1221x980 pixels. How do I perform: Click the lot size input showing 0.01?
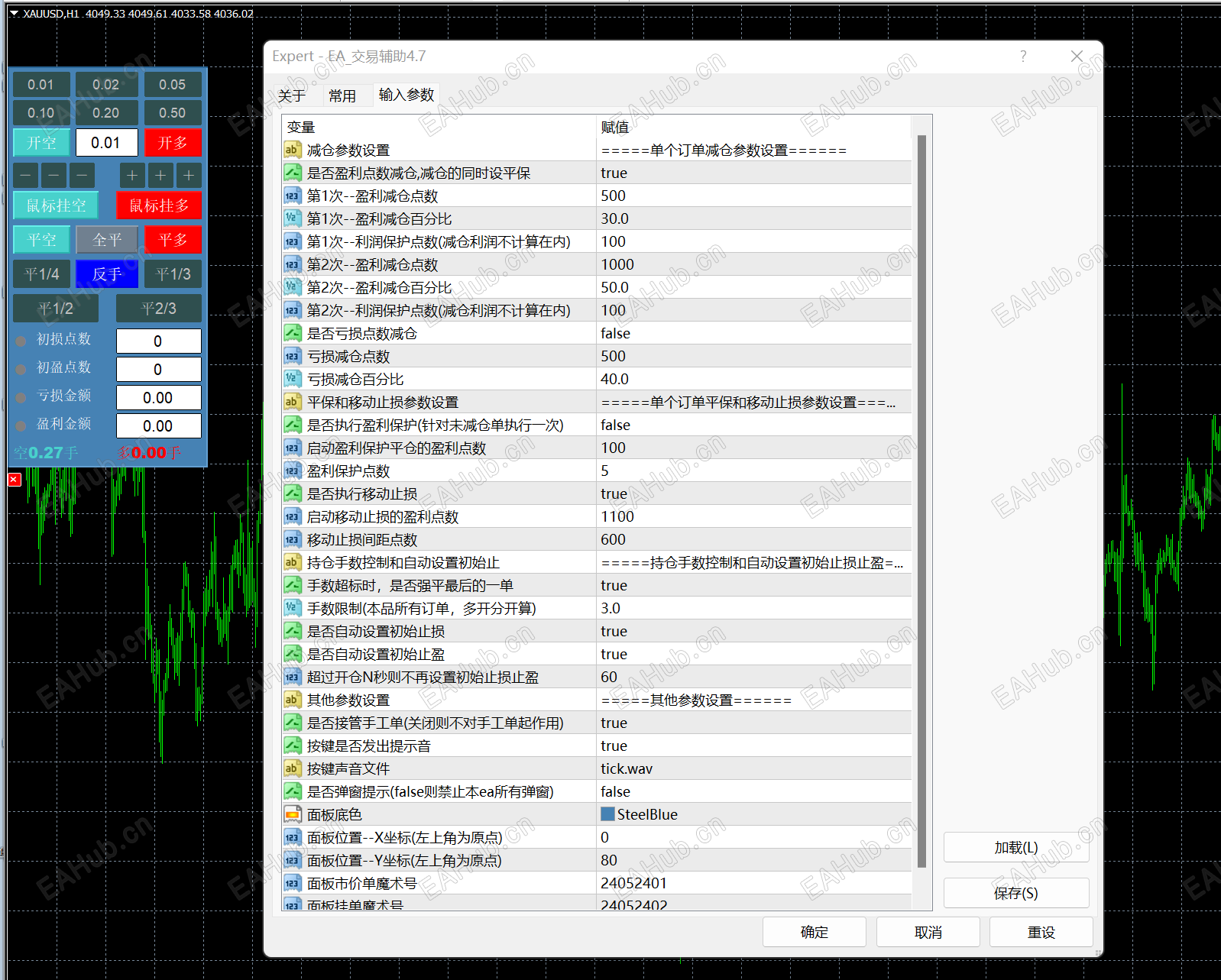point(106,143)
